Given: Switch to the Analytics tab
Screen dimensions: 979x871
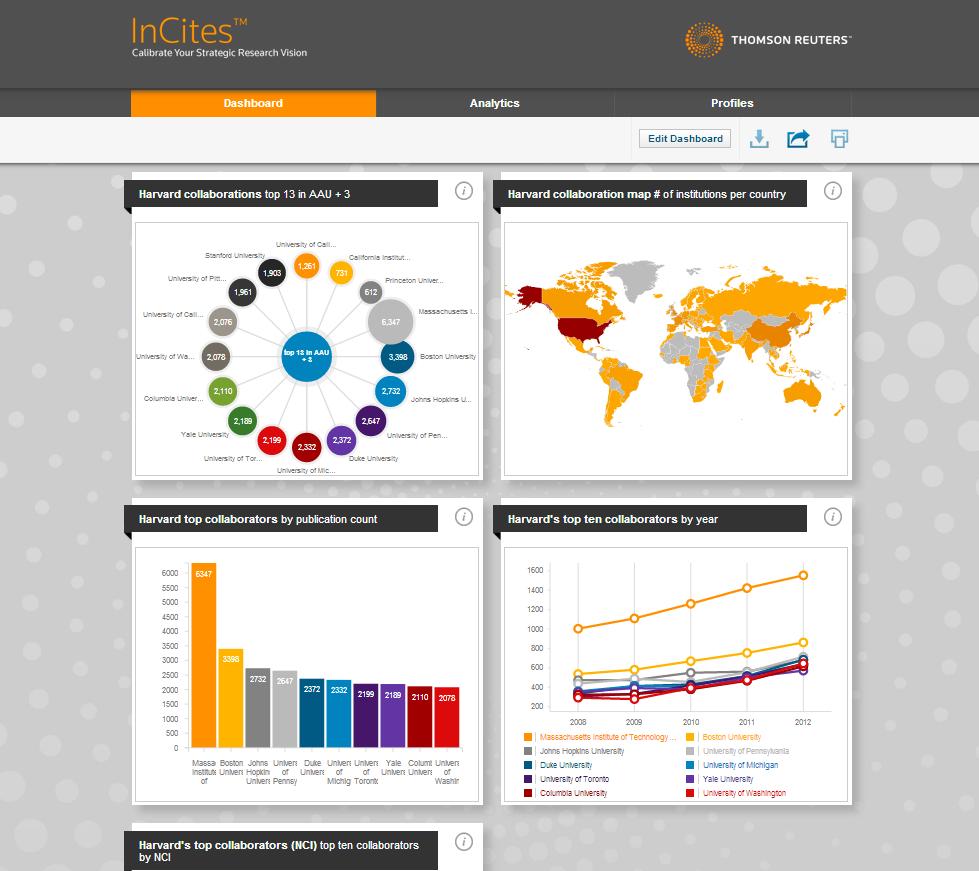Looking at the screenshot, I should (494, 103).
